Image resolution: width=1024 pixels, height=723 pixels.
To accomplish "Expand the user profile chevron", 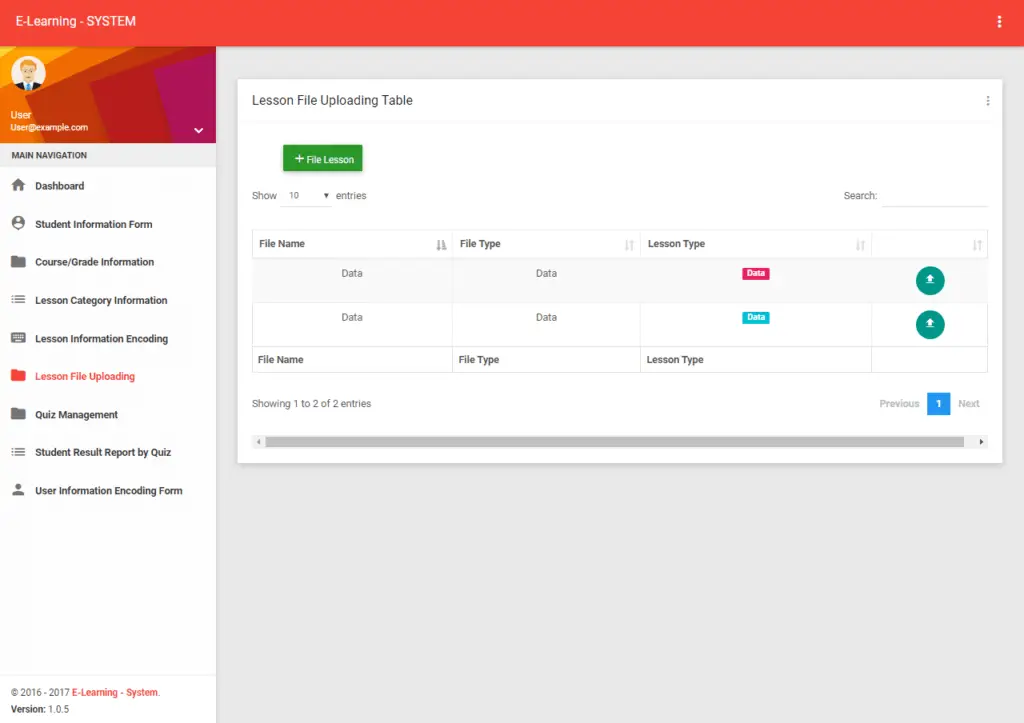I will coord(198,130).
